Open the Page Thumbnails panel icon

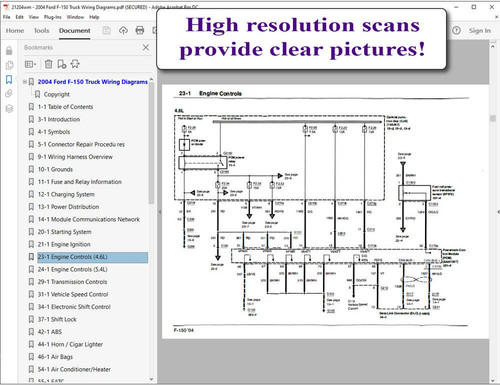[9, 65]
